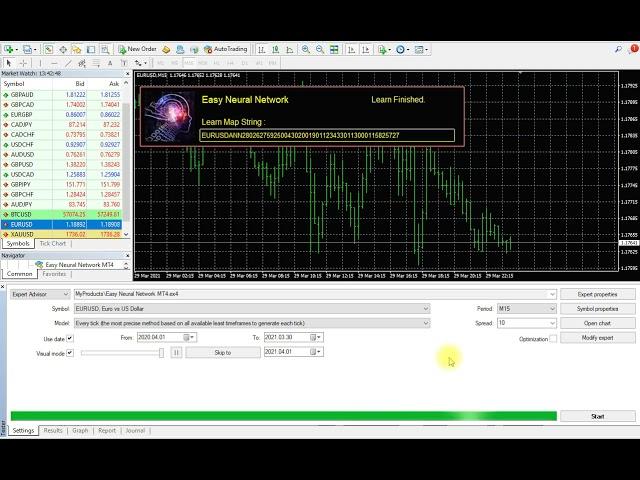
Task: Toggle the Terminal panel icon
Action: (x=91, y=49)
